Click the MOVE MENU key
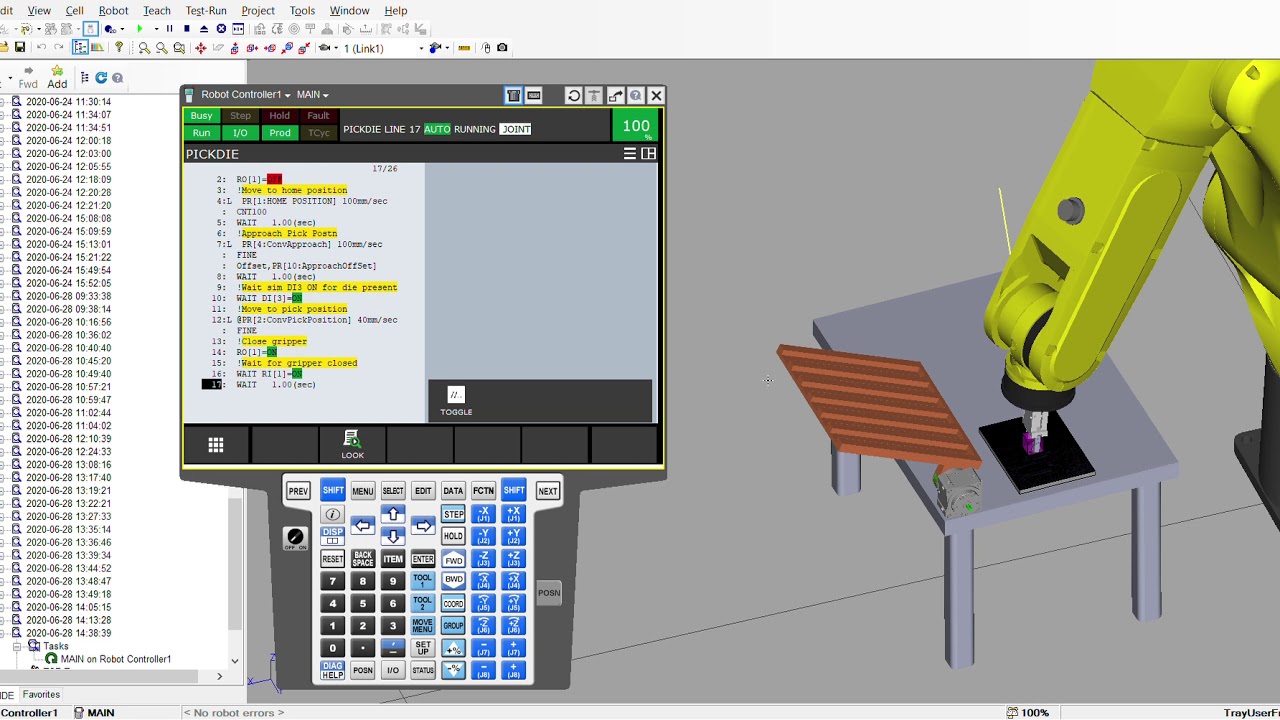The width and height of the screenshot is (1280, 720). click(x=422, y=626)
